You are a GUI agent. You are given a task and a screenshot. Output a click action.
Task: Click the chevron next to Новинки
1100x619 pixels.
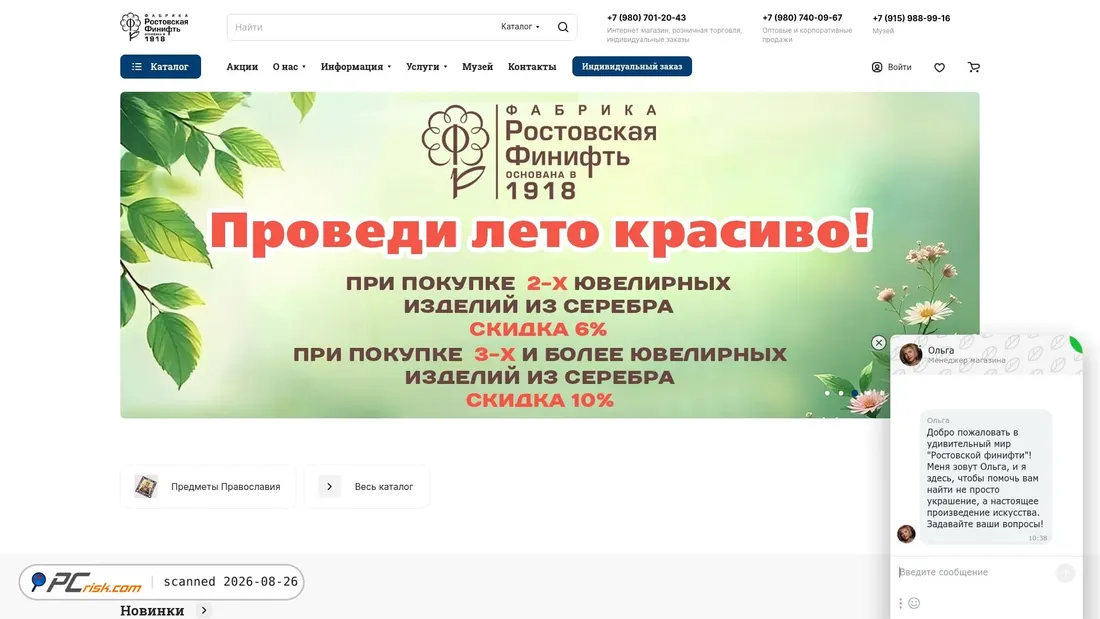(204, 611)
